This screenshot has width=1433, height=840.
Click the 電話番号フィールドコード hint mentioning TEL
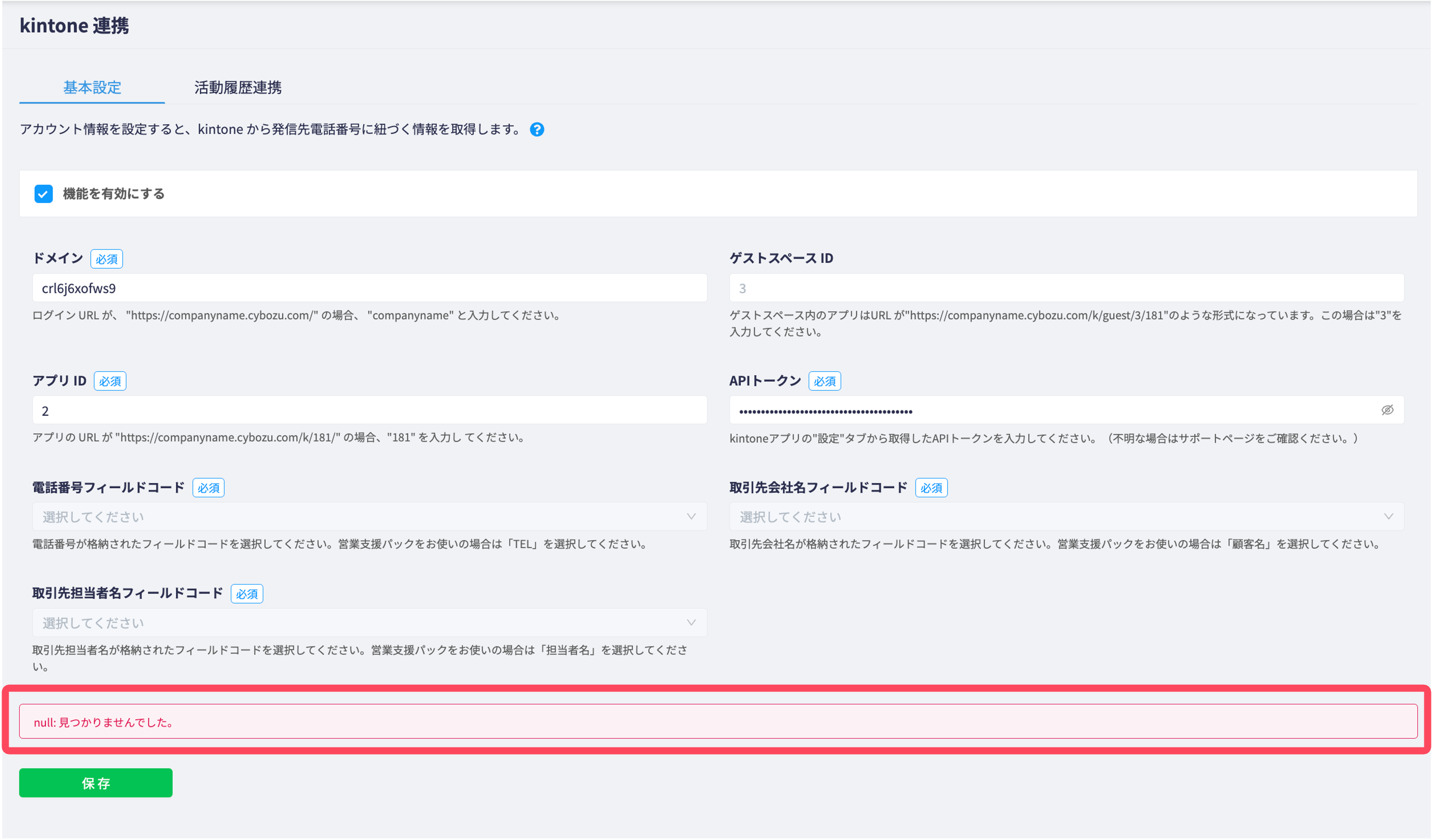click(341, 544)
